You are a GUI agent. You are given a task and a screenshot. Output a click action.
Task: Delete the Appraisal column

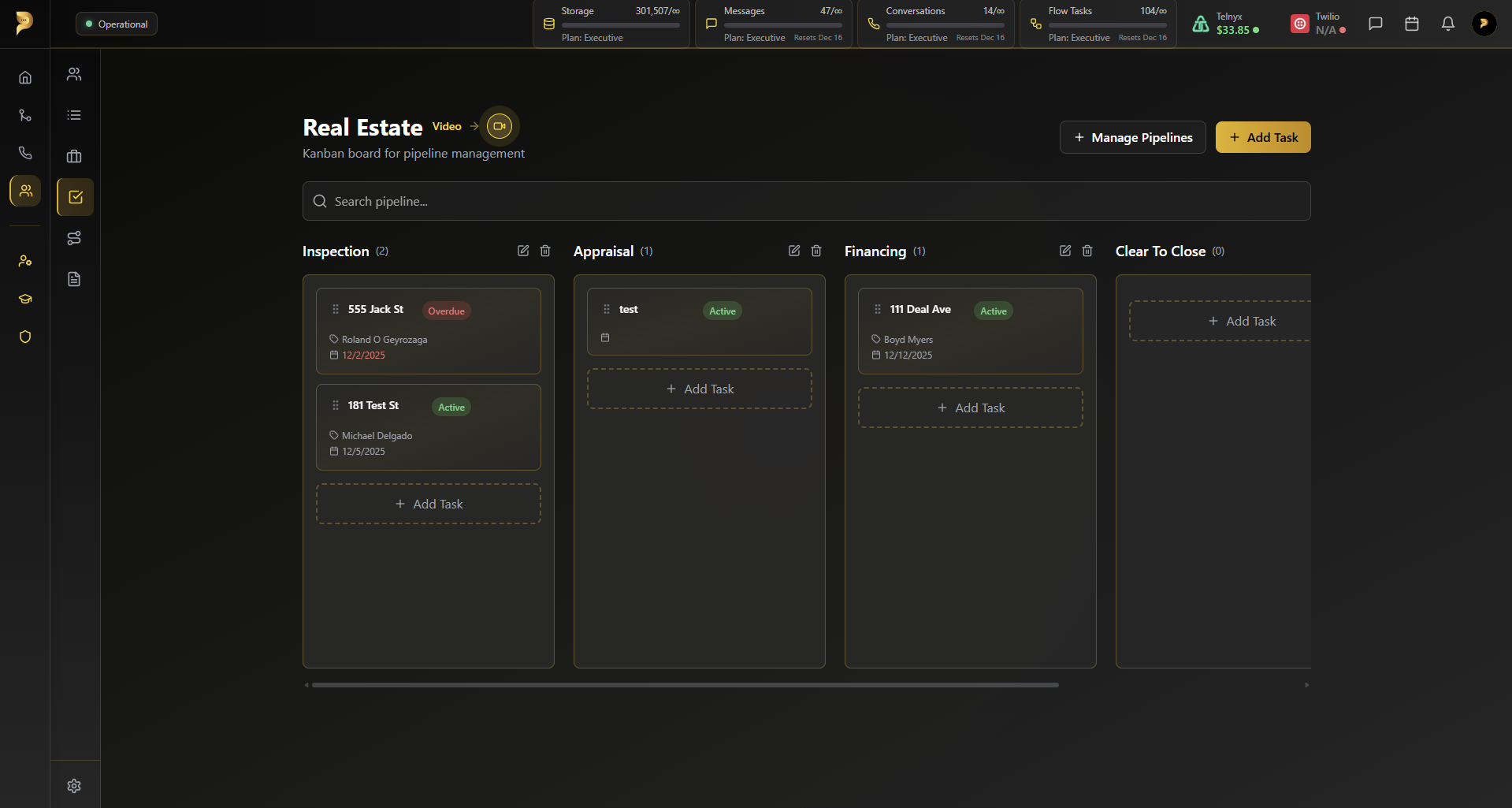tap(816, 251)
